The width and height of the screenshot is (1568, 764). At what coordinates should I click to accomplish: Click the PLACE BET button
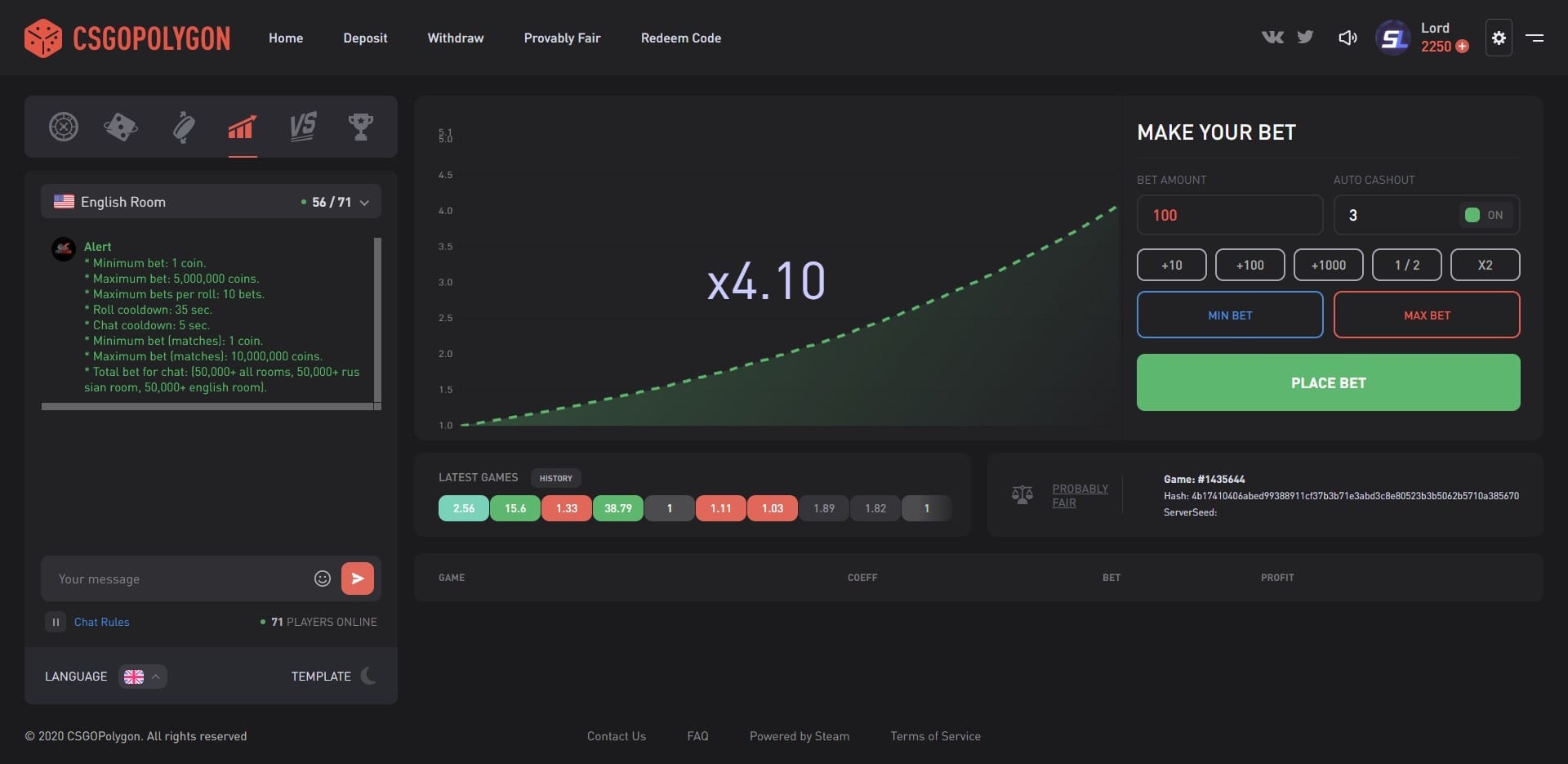coord(1328,382)
